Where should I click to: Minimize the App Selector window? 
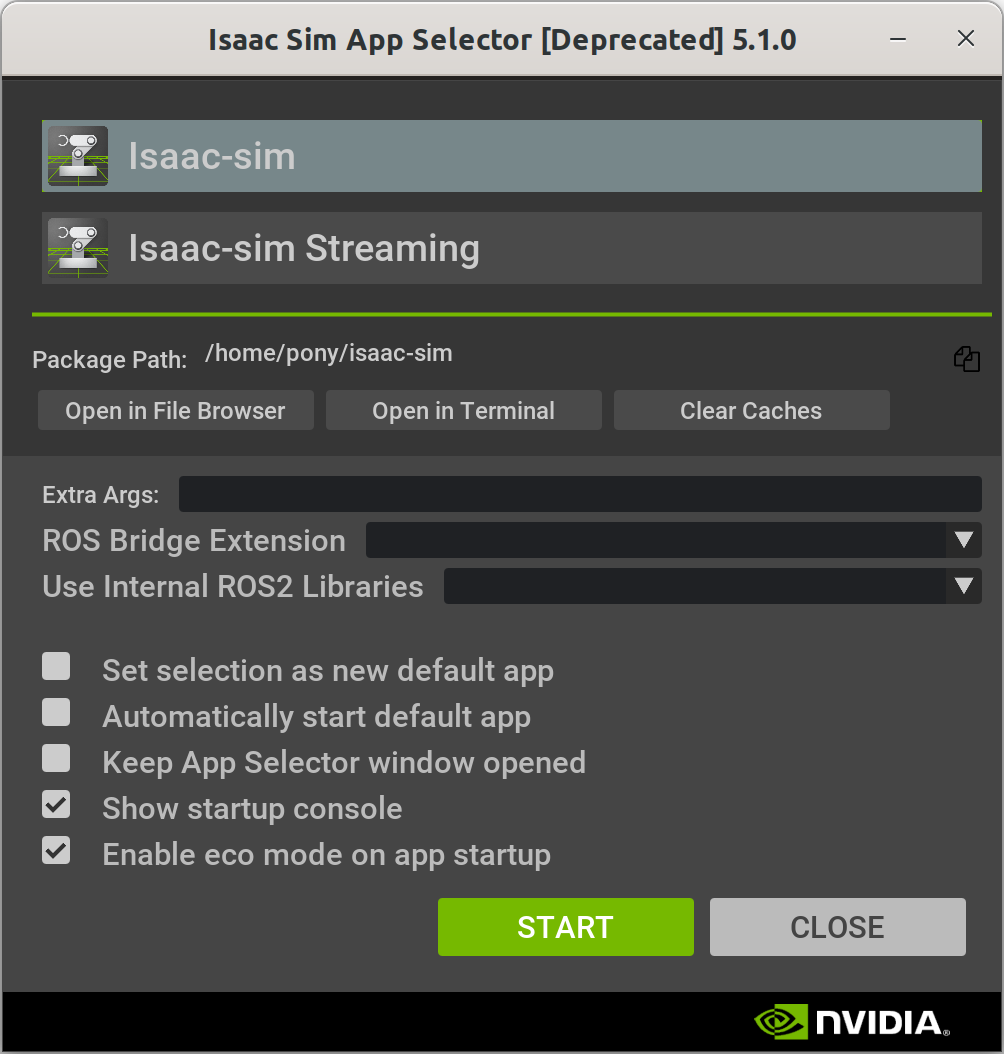898,39
